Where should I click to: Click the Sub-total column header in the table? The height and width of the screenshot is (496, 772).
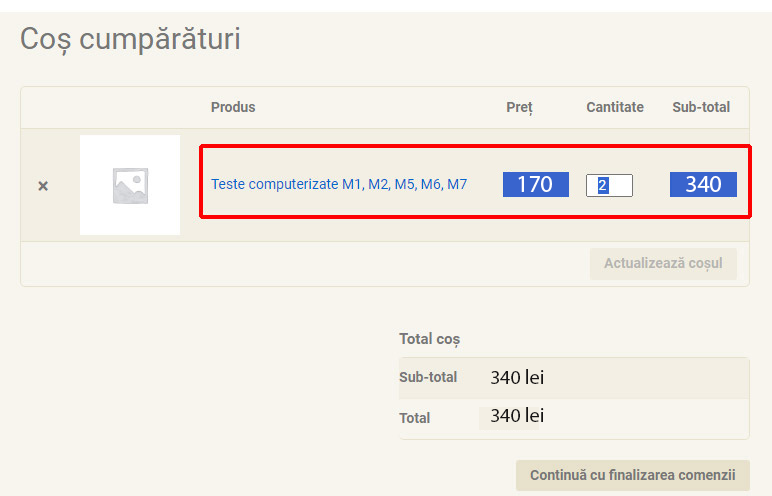700,107
